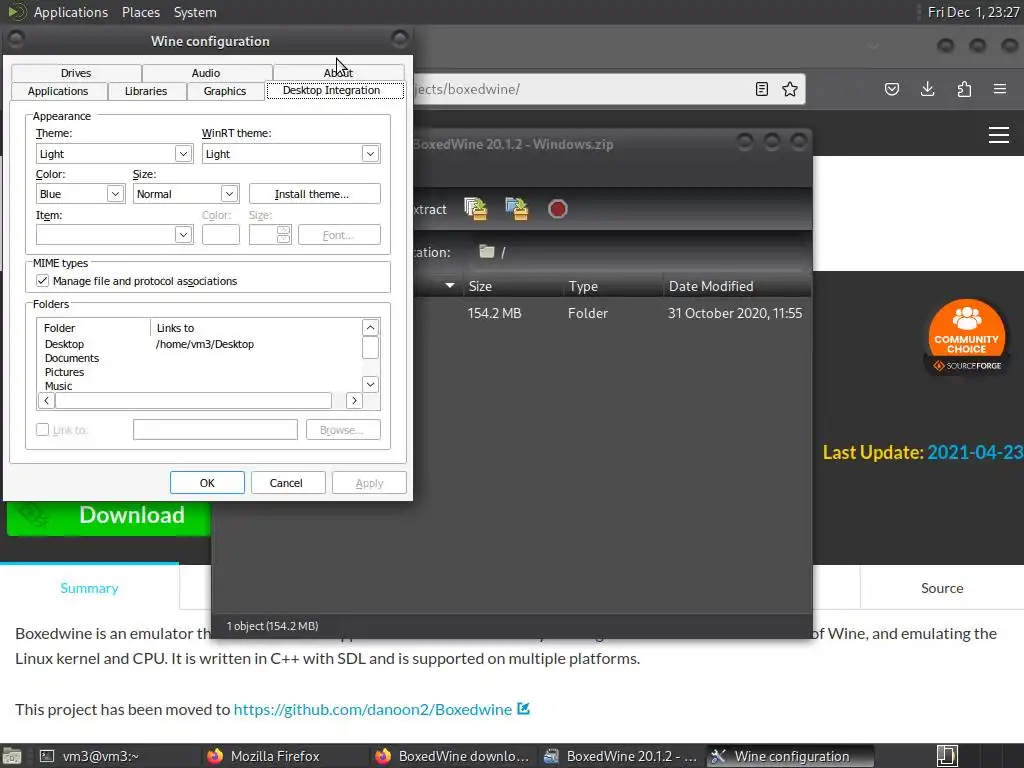Click the show desktop icon in taskbar

(947, 756)
